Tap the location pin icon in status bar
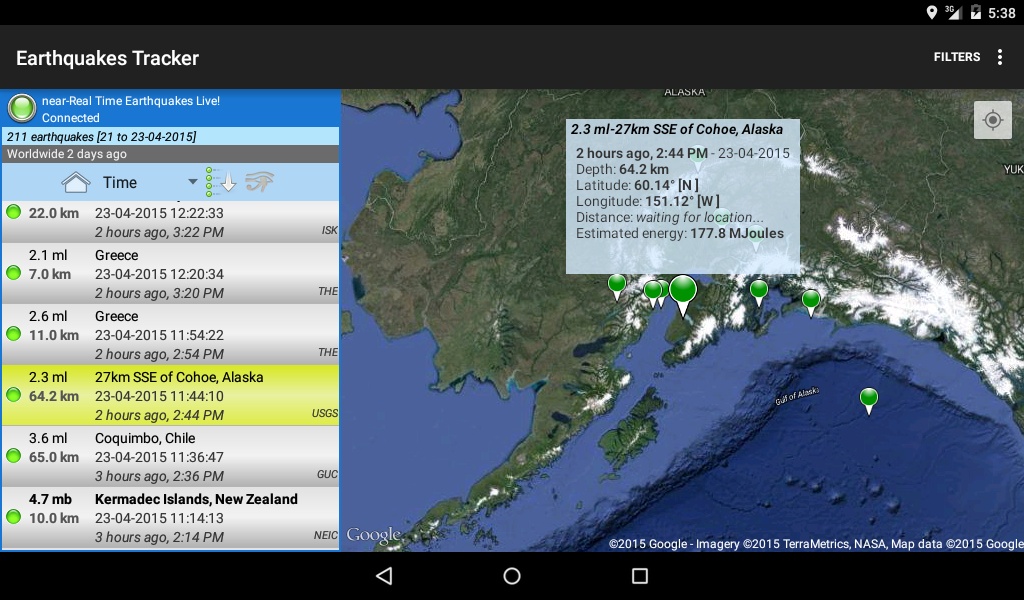Screen dimensions: 1024x600 pyautogui.click(x=932, y=12)
